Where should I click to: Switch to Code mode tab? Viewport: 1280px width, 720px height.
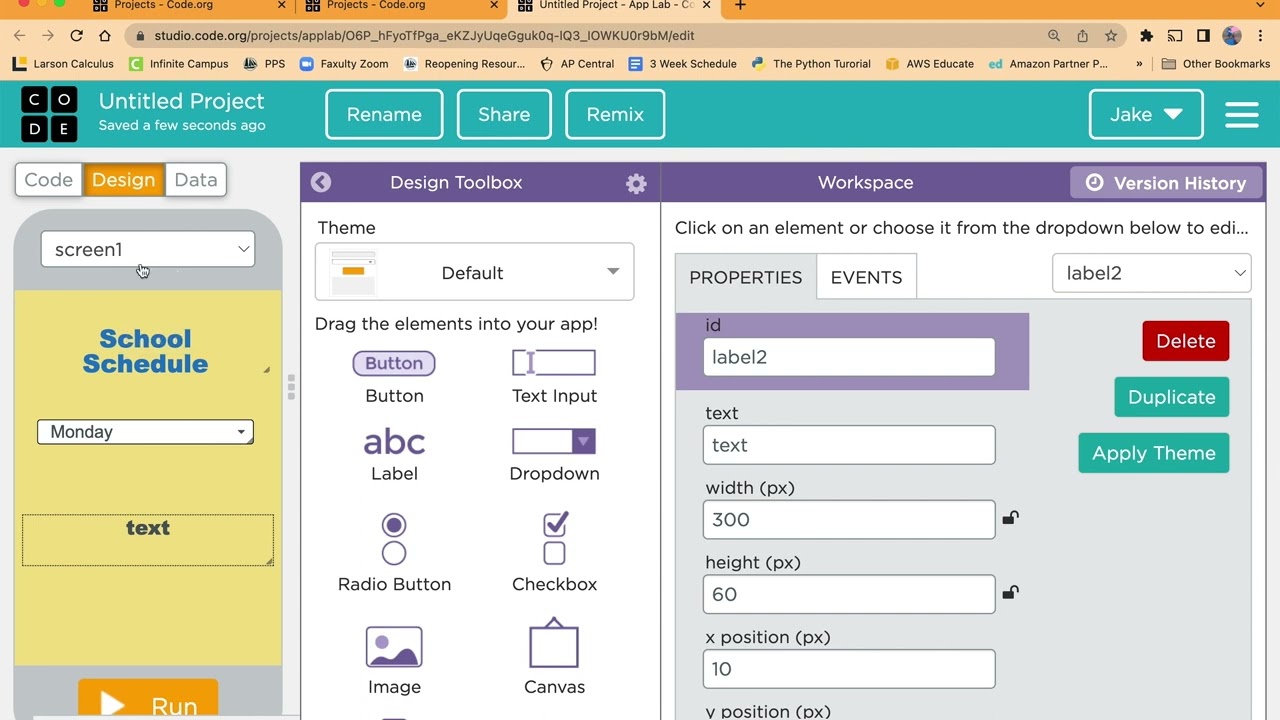click(x=48, y=180)
